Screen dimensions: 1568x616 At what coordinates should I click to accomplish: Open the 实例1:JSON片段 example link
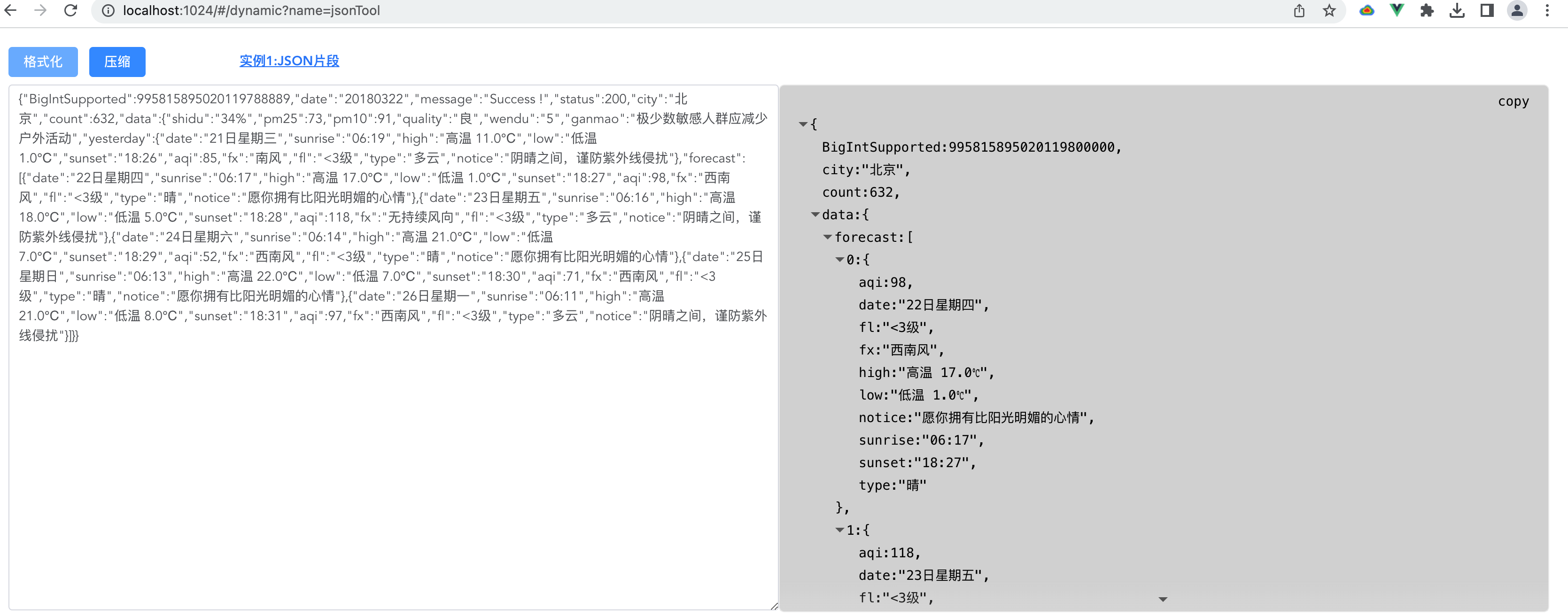[x=289, y=61]
